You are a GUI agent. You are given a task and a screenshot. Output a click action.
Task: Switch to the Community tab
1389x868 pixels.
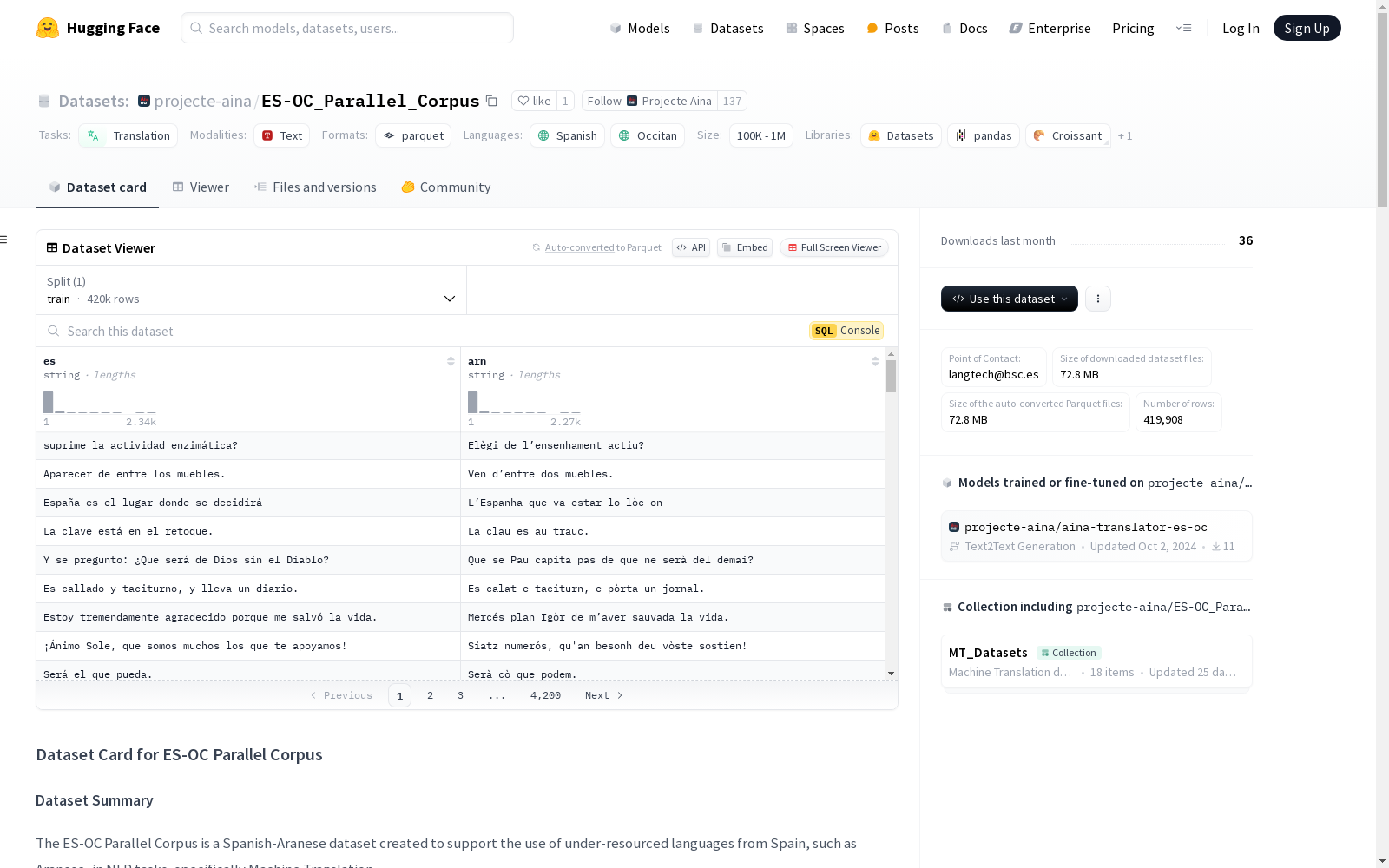pos(446,187)
